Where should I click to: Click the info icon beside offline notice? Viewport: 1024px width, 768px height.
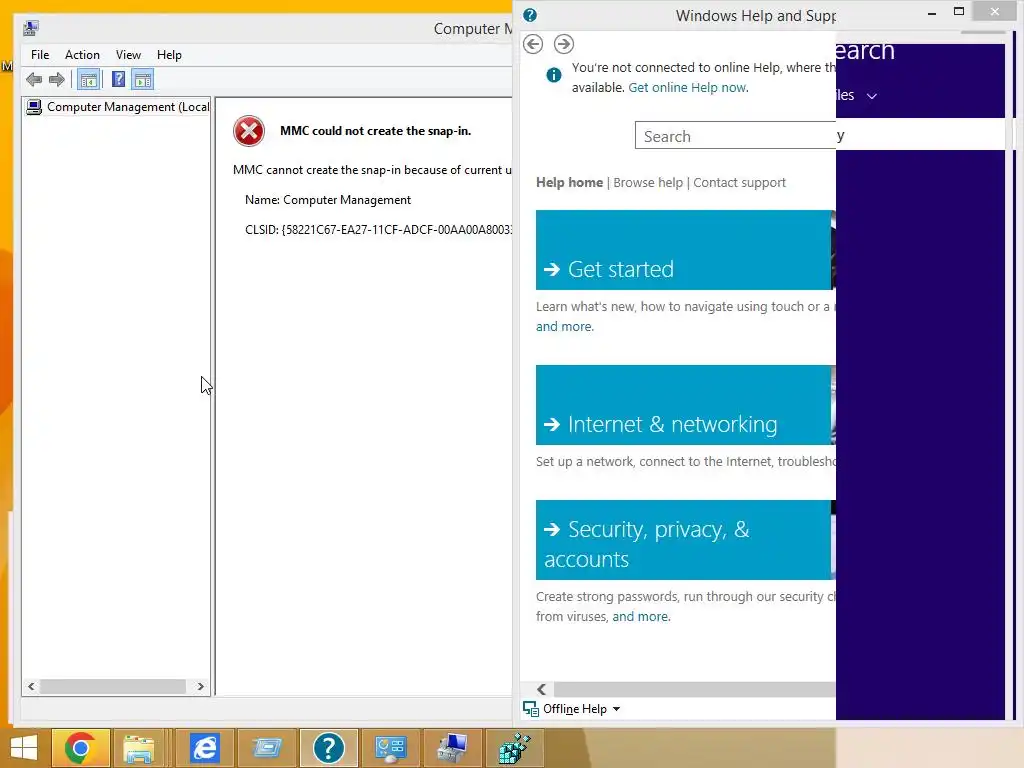tap(554, 75)
